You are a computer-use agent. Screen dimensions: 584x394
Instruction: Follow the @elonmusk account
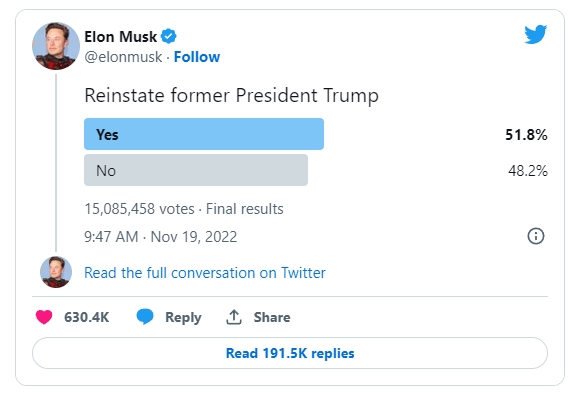click(197, 57)
